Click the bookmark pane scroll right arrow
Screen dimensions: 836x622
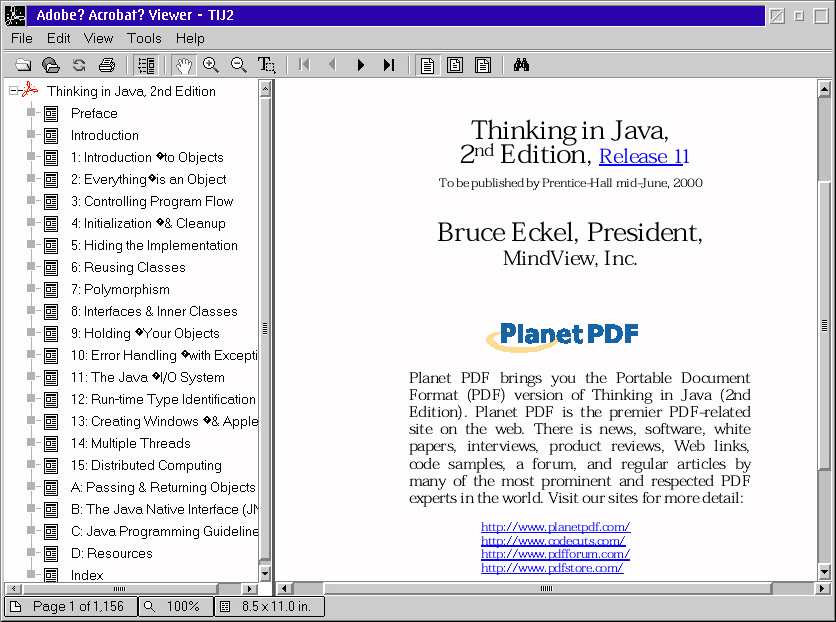pyautogui.click(x=249, y=589)
